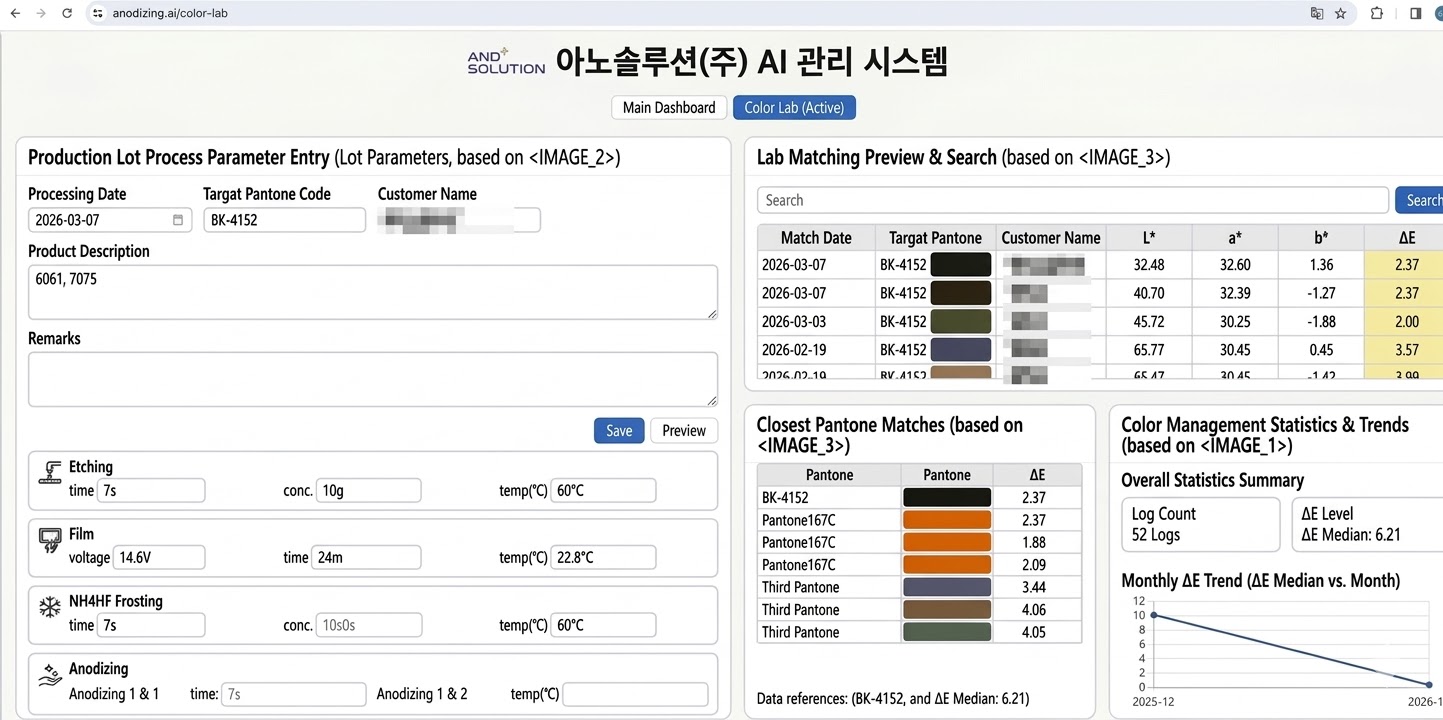The height and width of the screenshot is (720, 1443).
Task: Save the lot parameters
Action: (x=619, y=431)
